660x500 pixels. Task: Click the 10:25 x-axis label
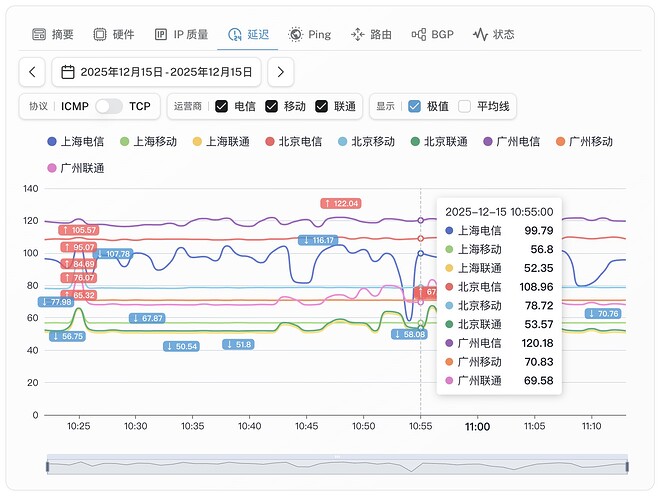(79, 426)
